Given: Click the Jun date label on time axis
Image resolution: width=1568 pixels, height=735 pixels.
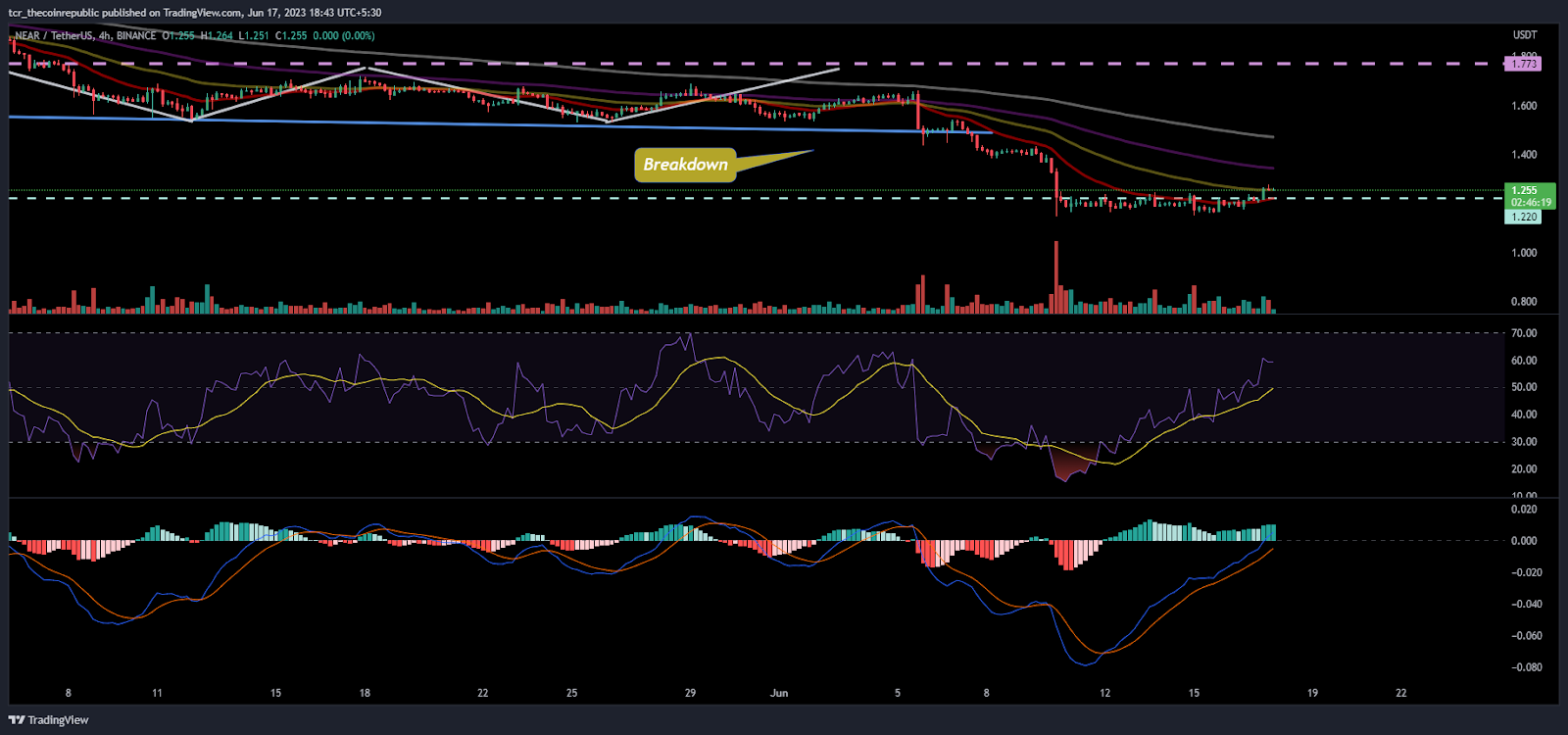Looking at the screenshot, I should pyautogui.click(x=779, y=693).
